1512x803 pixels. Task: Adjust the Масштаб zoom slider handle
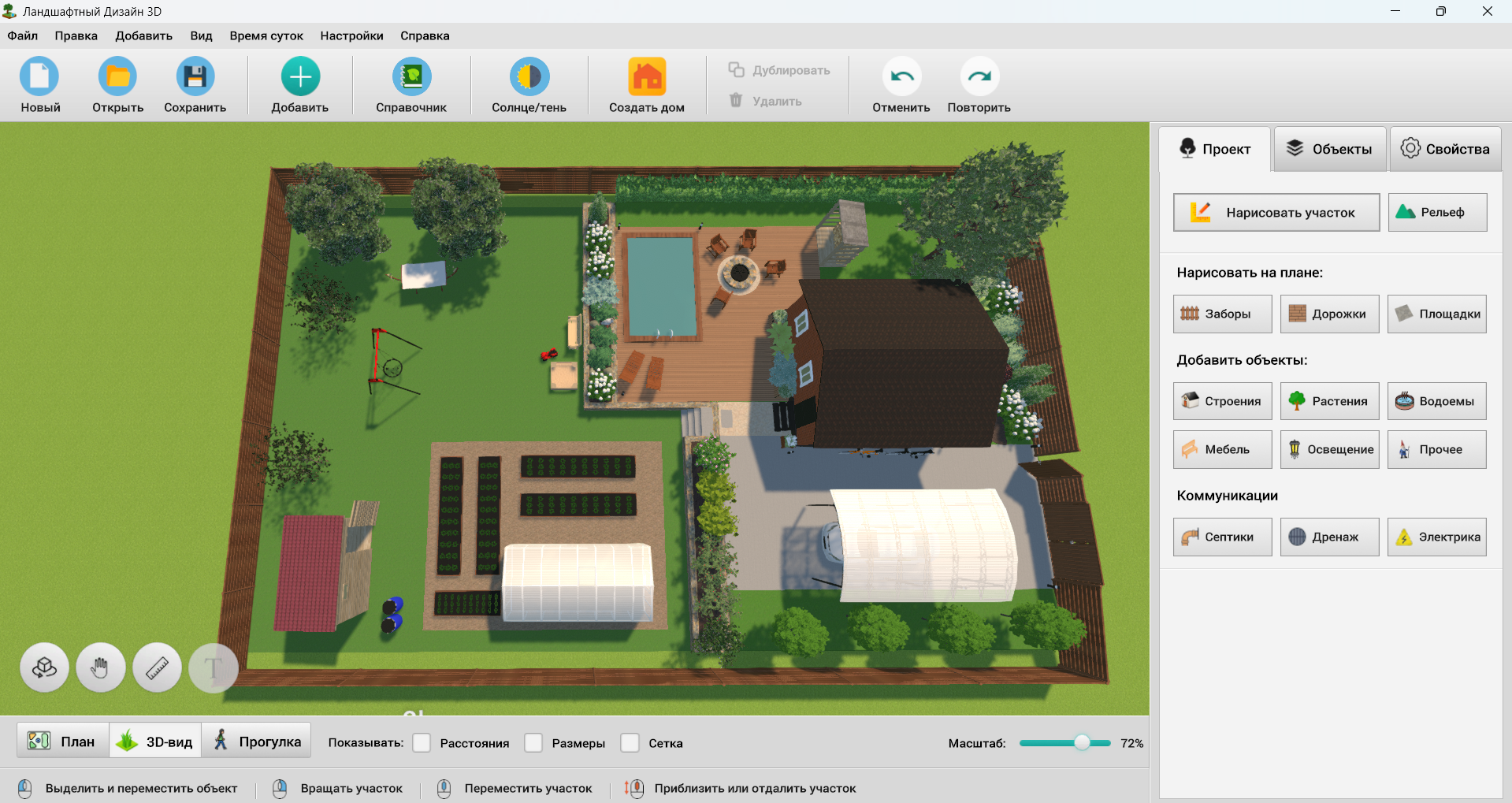coord(1083,742)
